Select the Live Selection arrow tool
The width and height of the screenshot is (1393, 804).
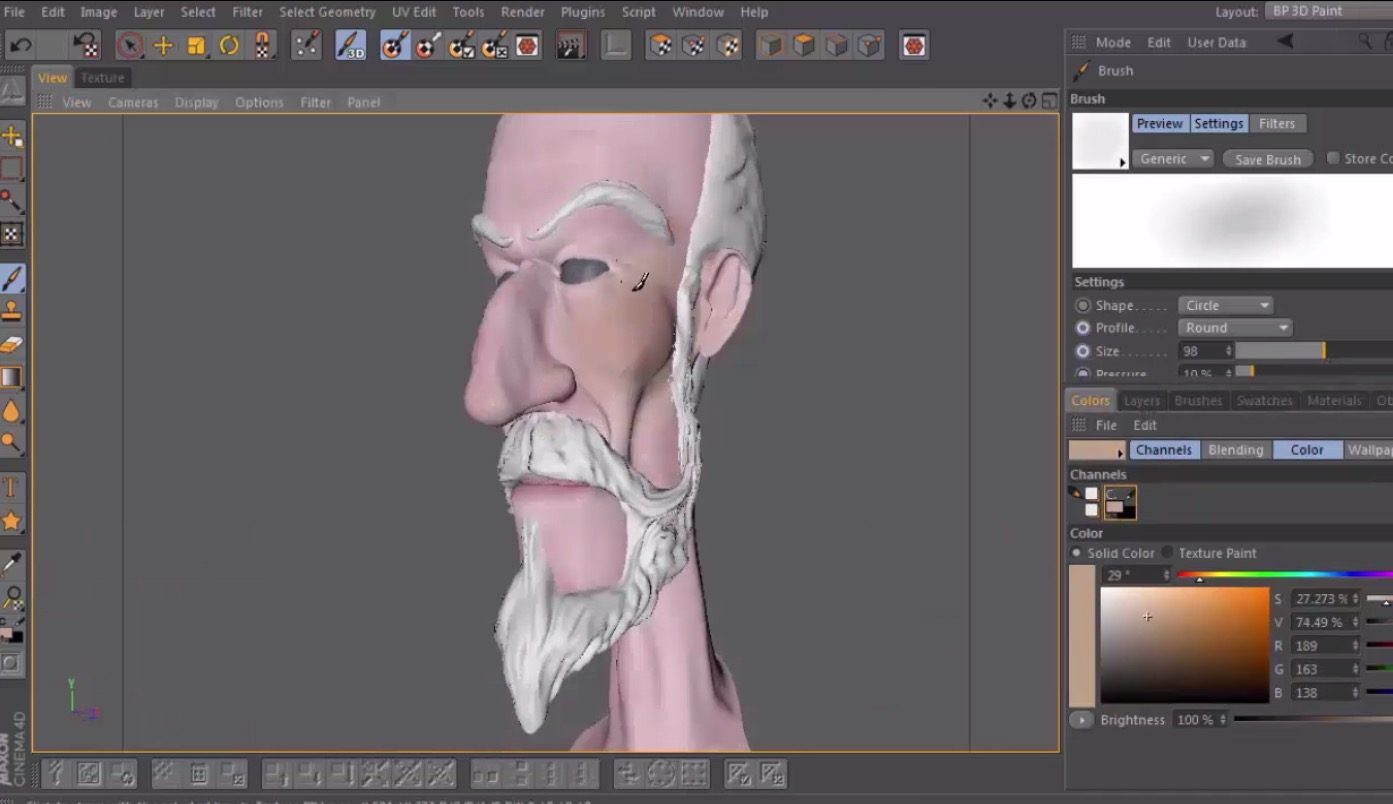point(130,46)
